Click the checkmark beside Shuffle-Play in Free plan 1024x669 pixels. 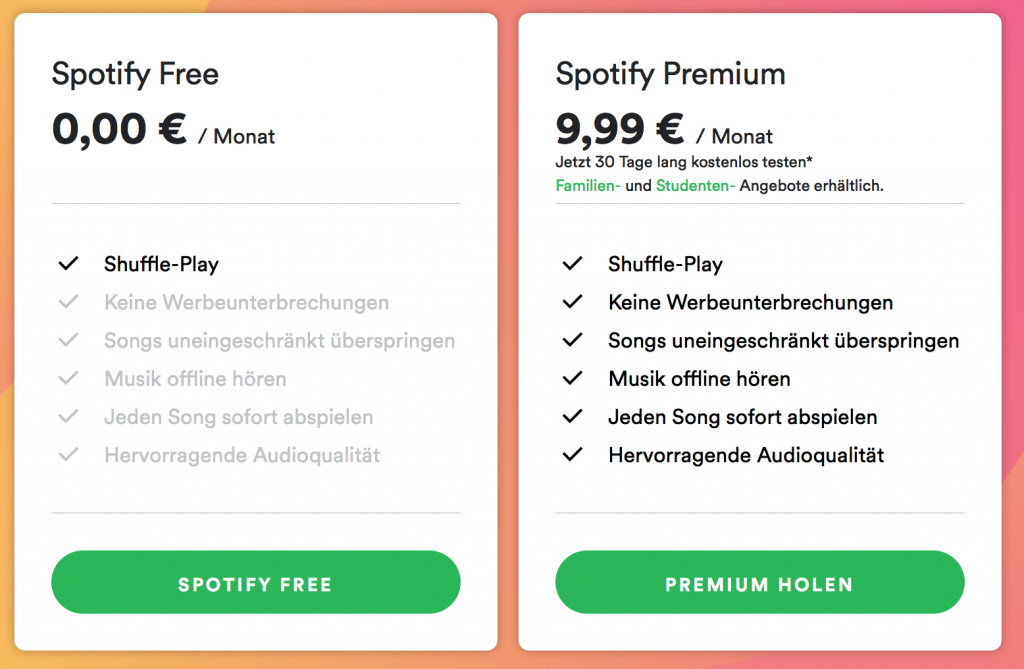69,263
